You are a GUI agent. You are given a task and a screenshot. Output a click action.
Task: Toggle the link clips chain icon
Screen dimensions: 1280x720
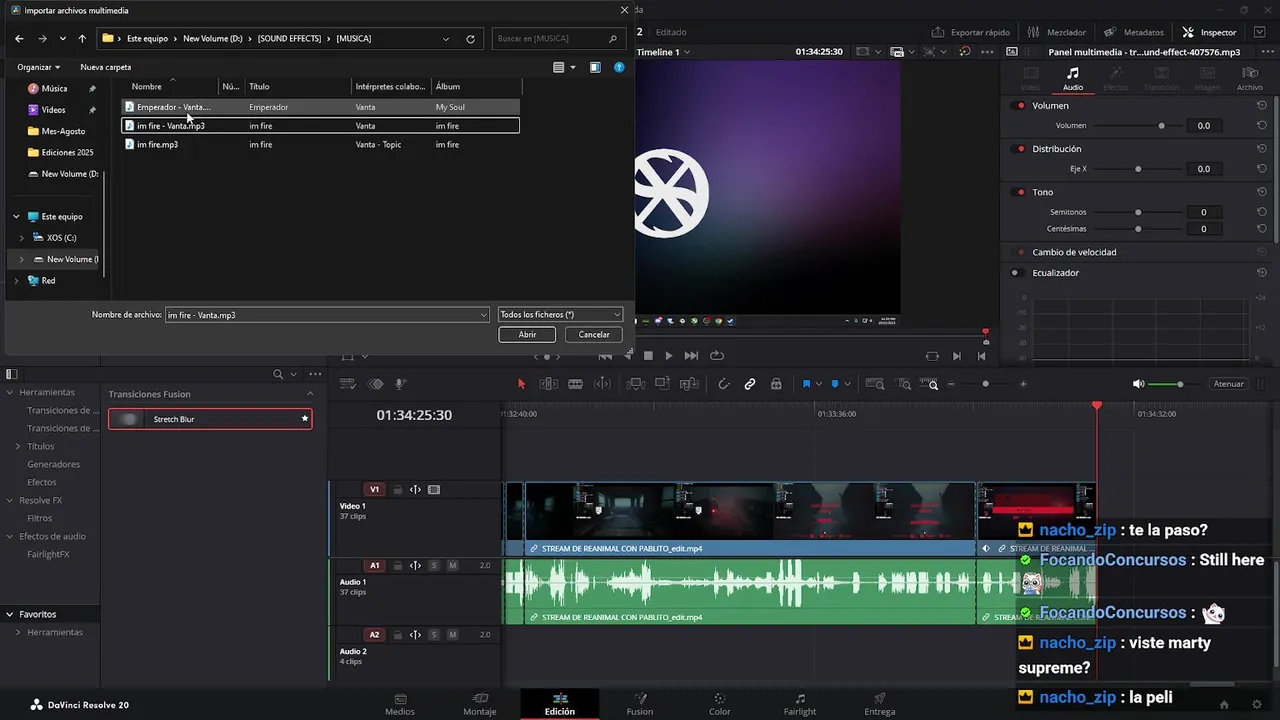[750, 384]
